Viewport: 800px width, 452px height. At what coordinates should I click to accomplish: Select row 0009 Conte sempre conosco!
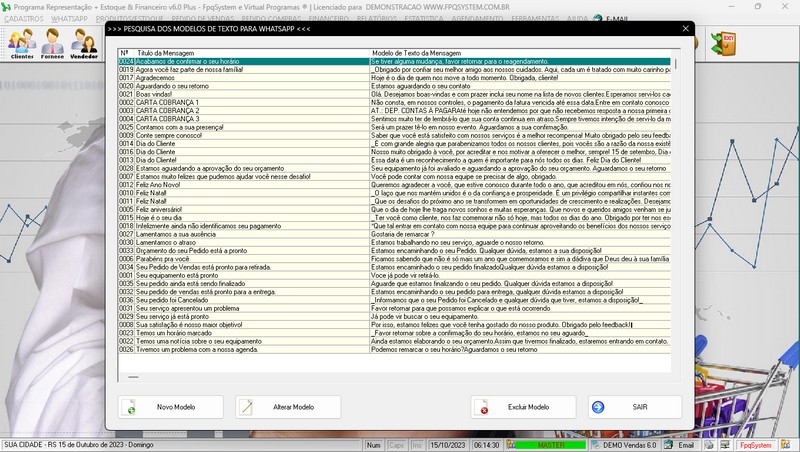(394, 135)
